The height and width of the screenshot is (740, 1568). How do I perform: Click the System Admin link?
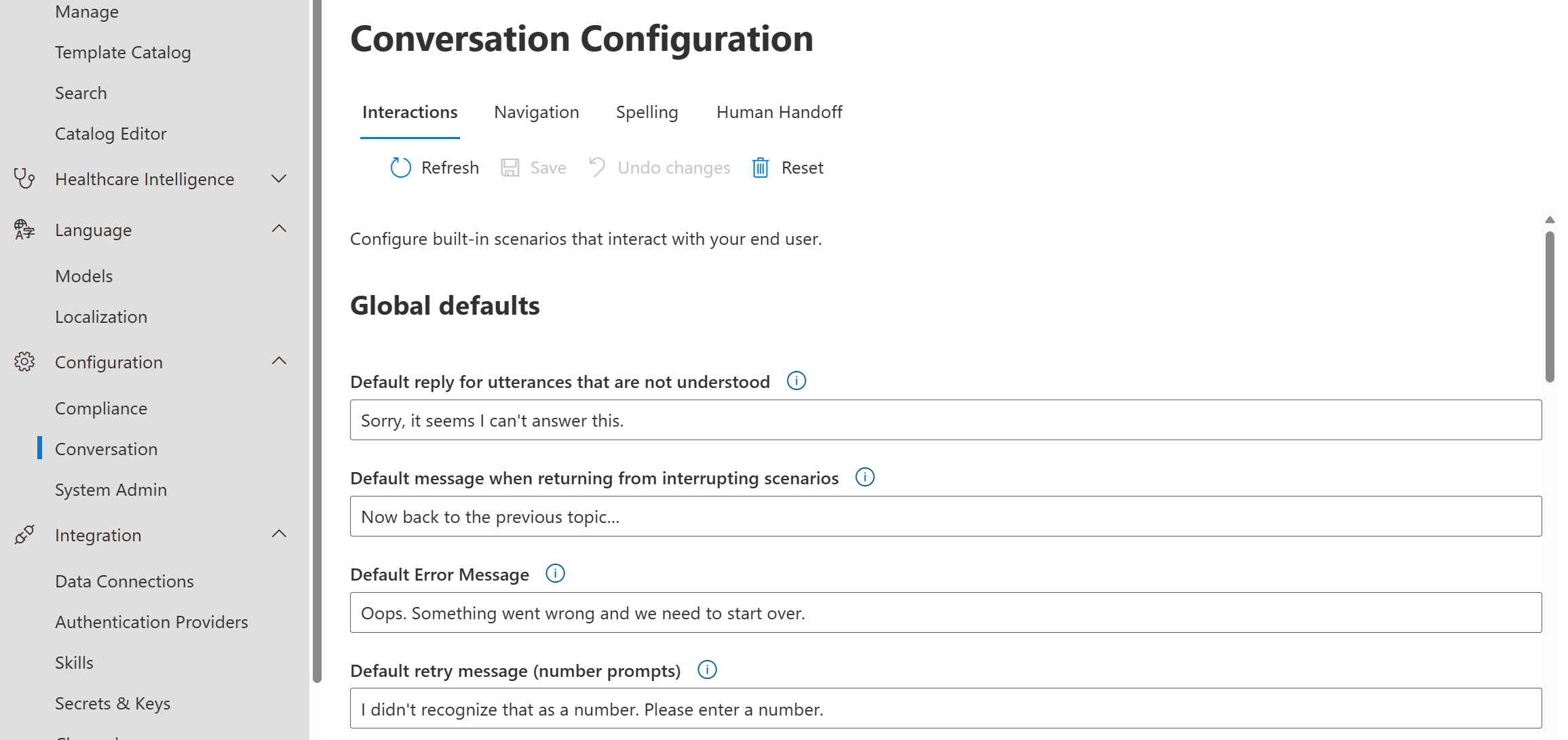[112, 489]
